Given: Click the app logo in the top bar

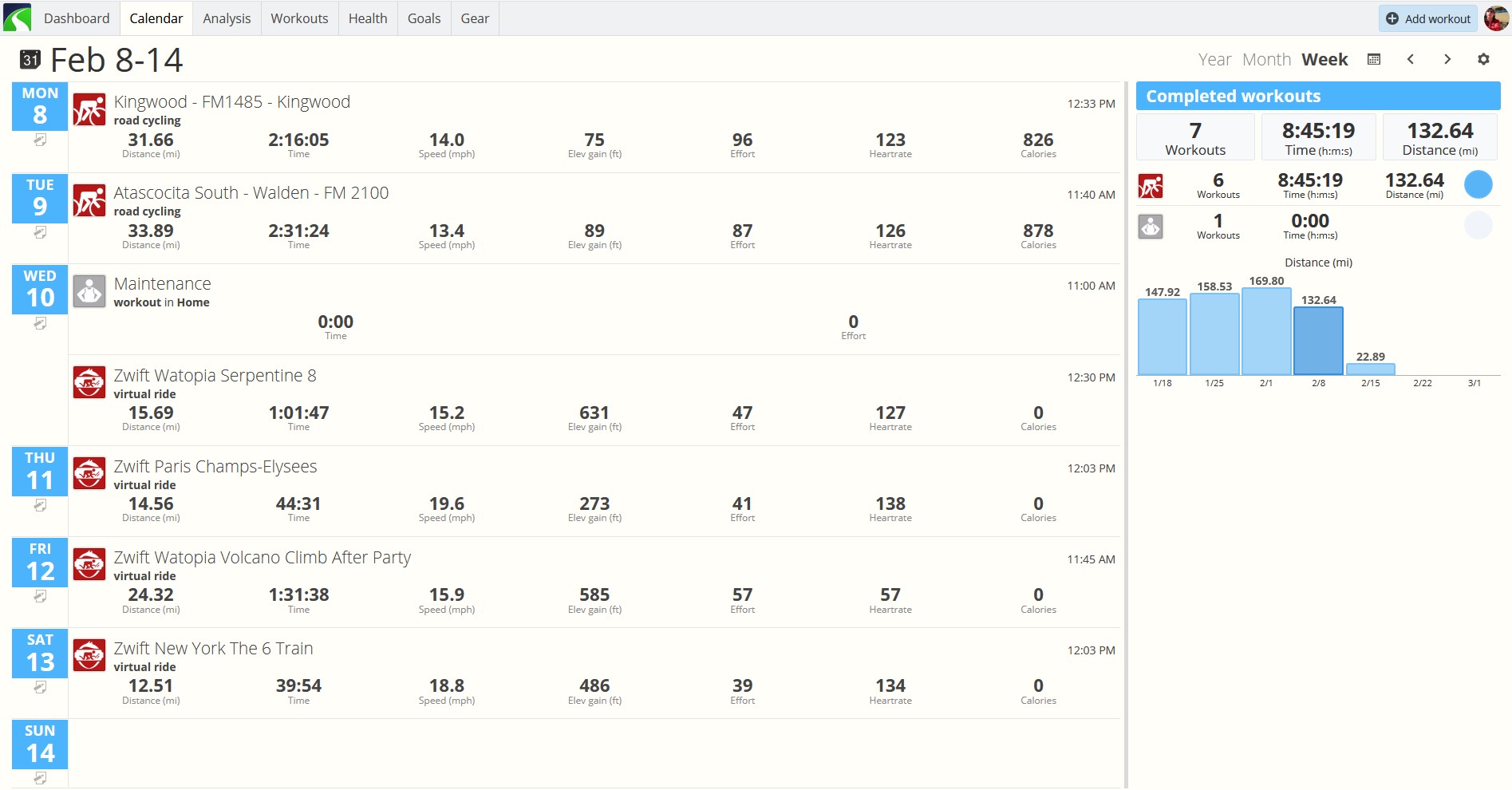Looking at the screenshot, I should [17, 18].
